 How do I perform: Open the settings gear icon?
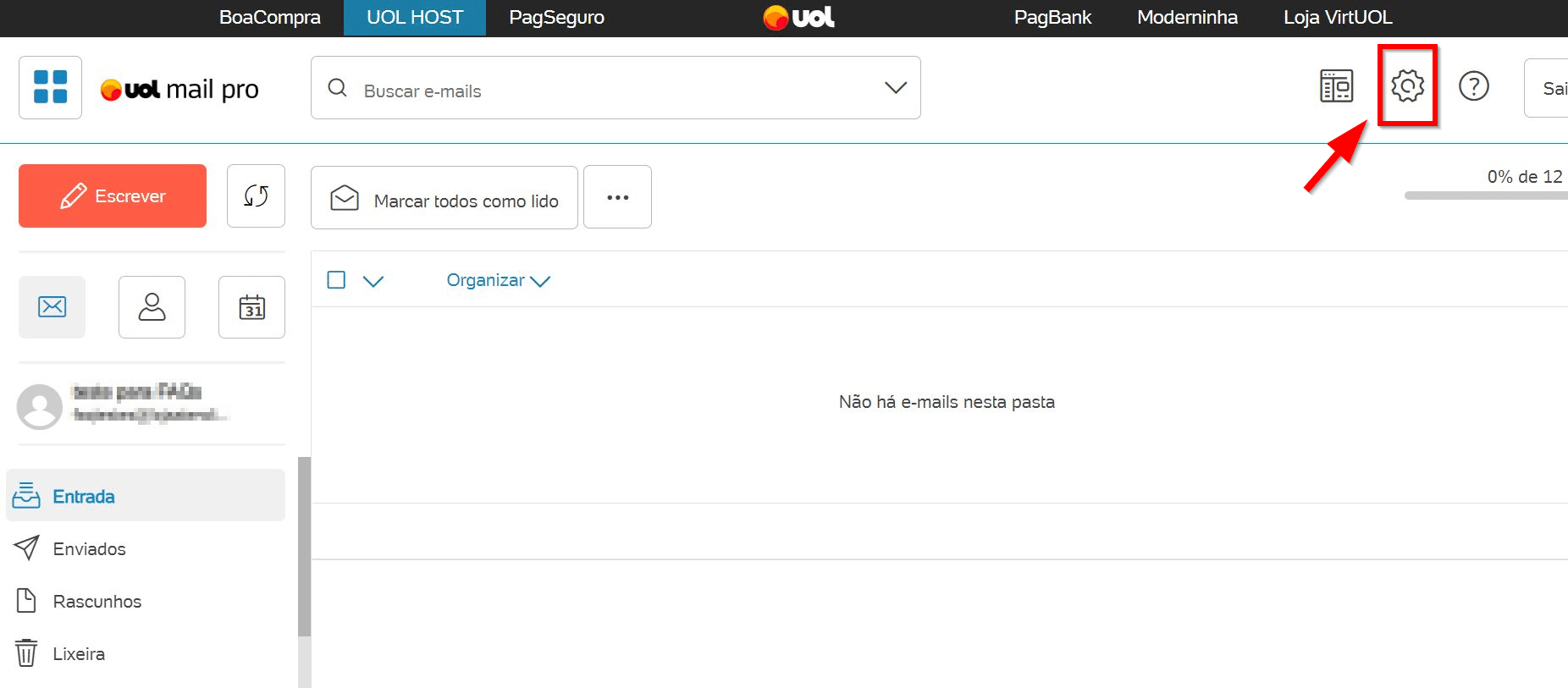click(x=1407, y=85)
